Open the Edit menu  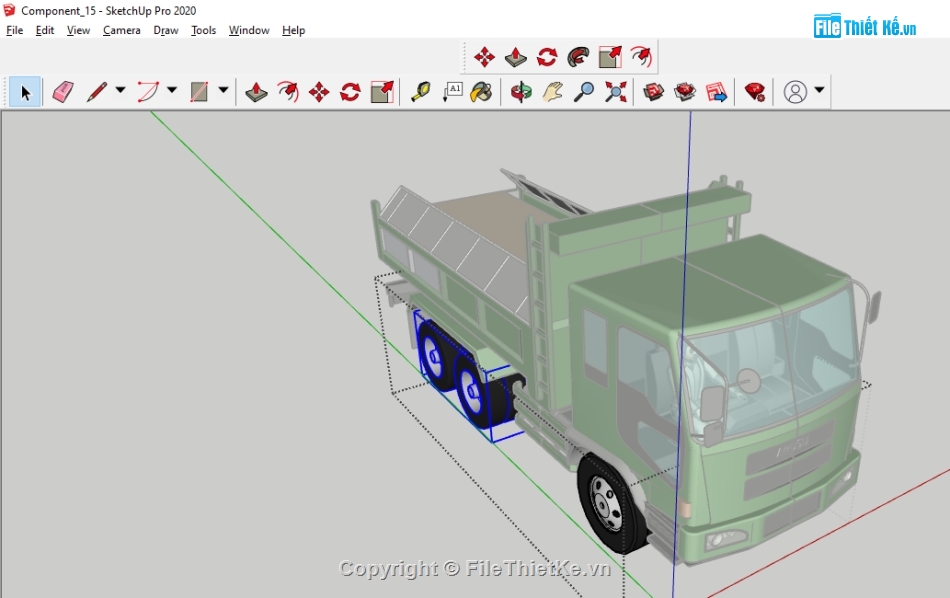(45, 30)
